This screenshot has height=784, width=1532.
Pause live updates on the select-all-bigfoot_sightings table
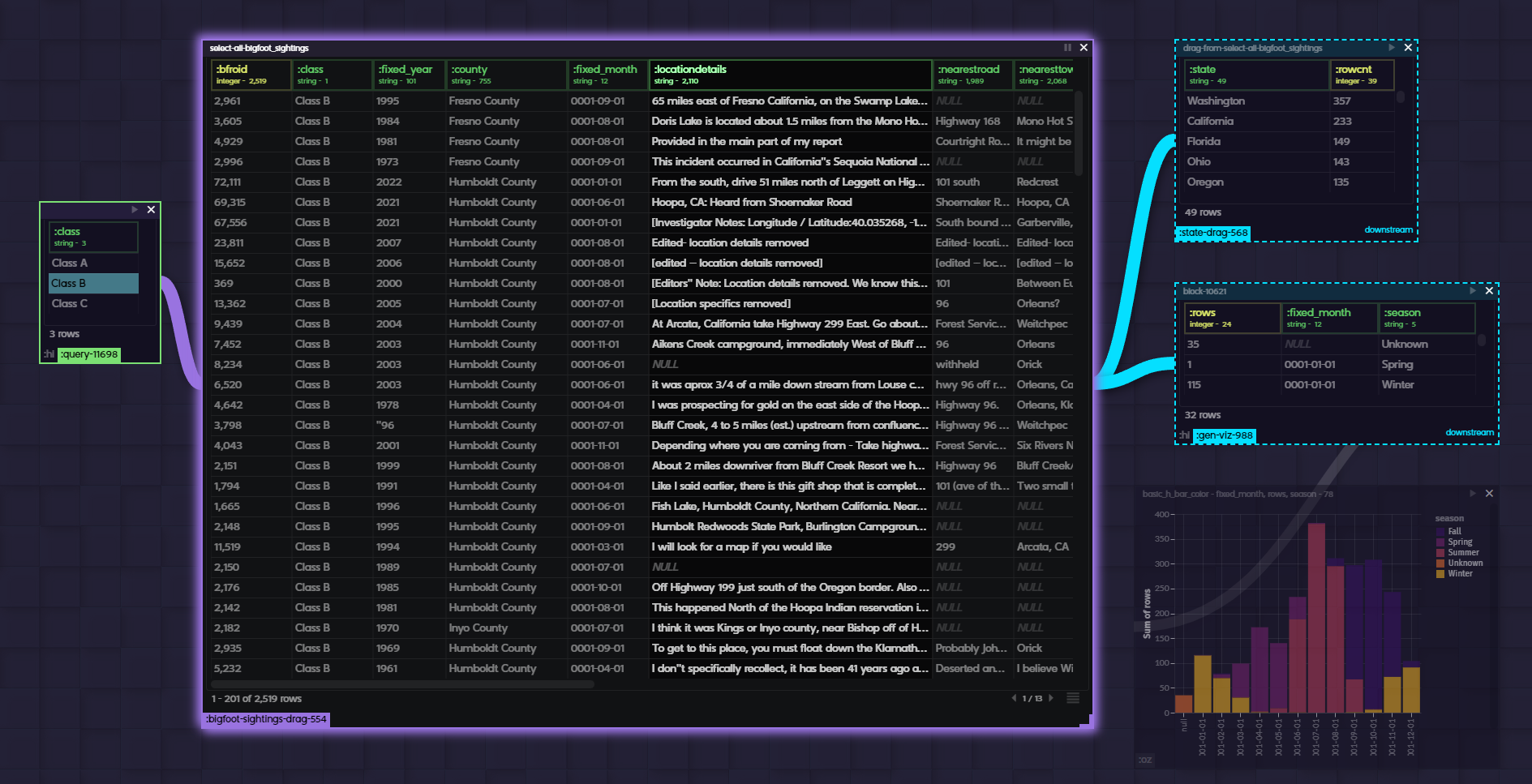1067,47
